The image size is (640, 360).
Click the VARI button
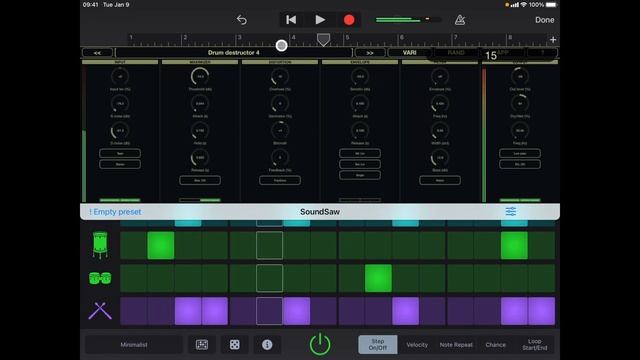[409, 53]
